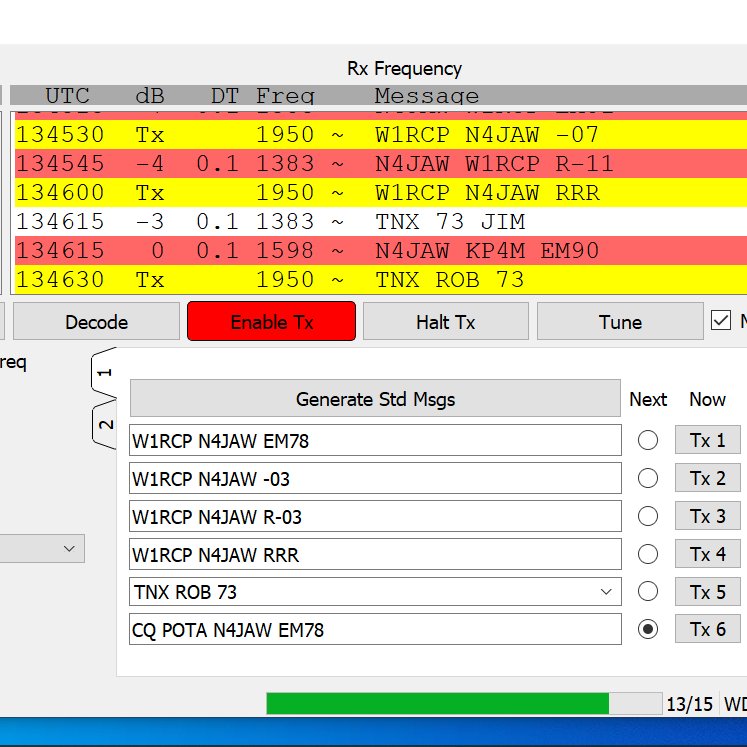The image size is (747, 747).
Task: Send Tx 4 message now
Action: click(x=707, y=554)
